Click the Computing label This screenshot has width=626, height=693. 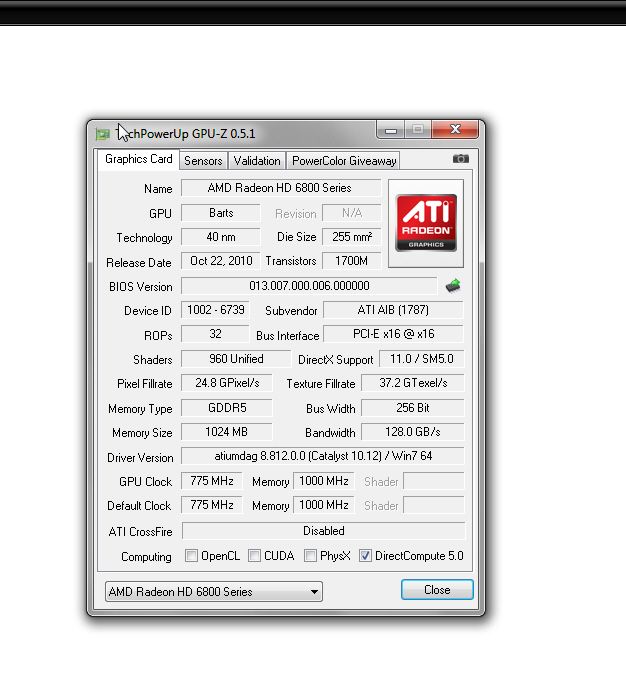click(x=146, y=556)
